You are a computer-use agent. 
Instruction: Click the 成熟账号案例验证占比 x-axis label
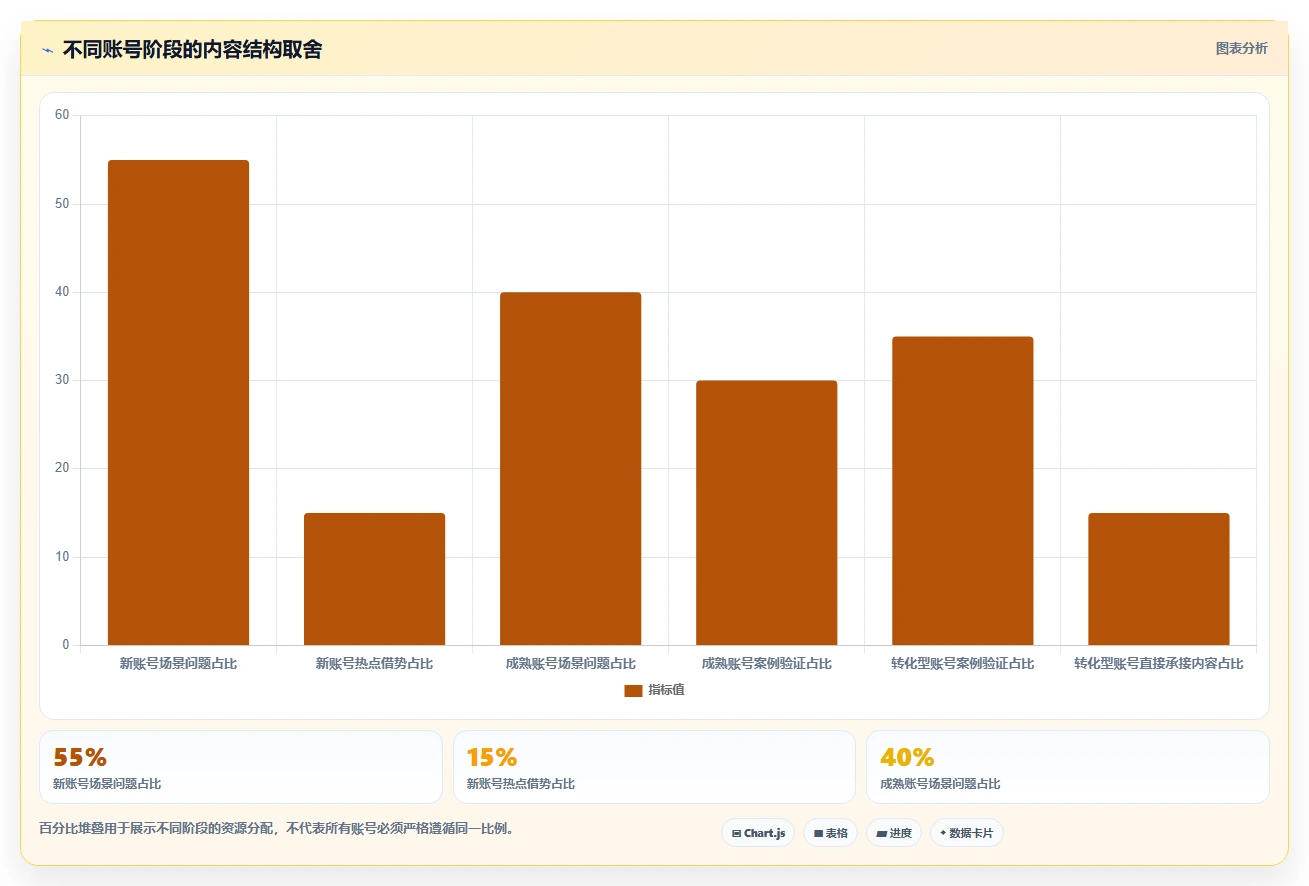pos(766,663)
